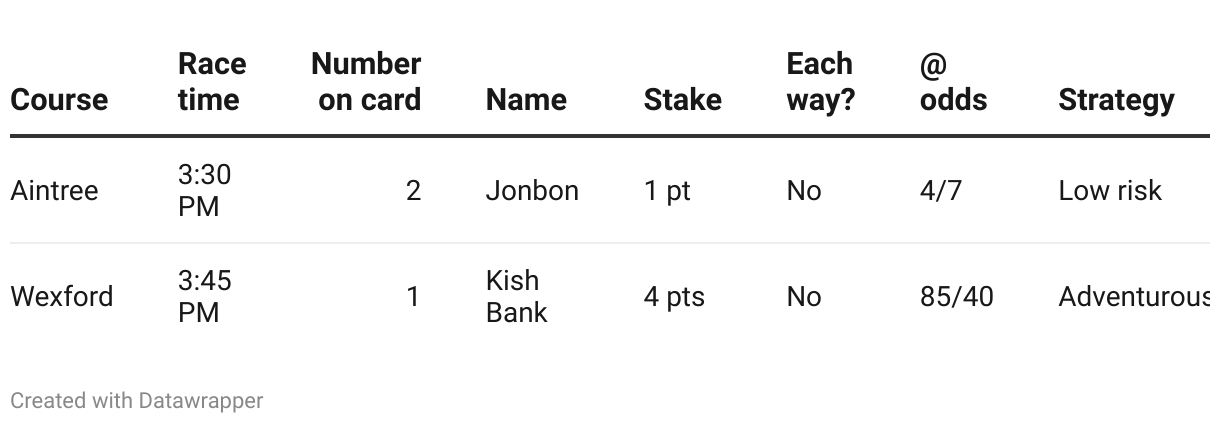Select the Strategy column header
The height and width of the screenshot is (424, 1220).
[1116, 100]
